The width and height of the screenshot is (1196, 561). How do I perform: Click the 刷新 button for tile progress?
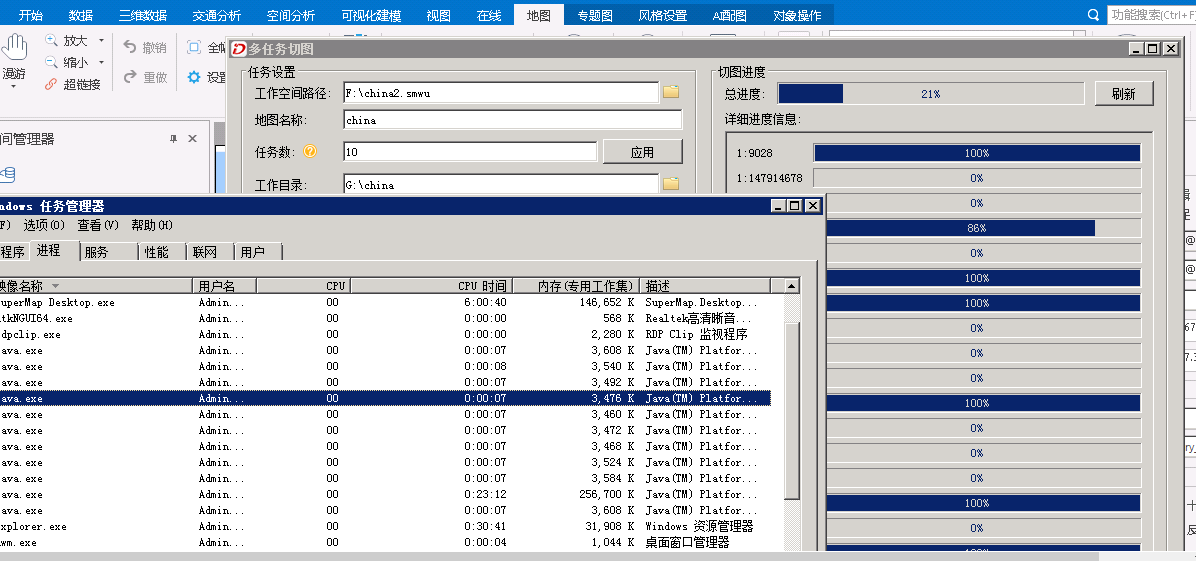[x=1124, y=94]
